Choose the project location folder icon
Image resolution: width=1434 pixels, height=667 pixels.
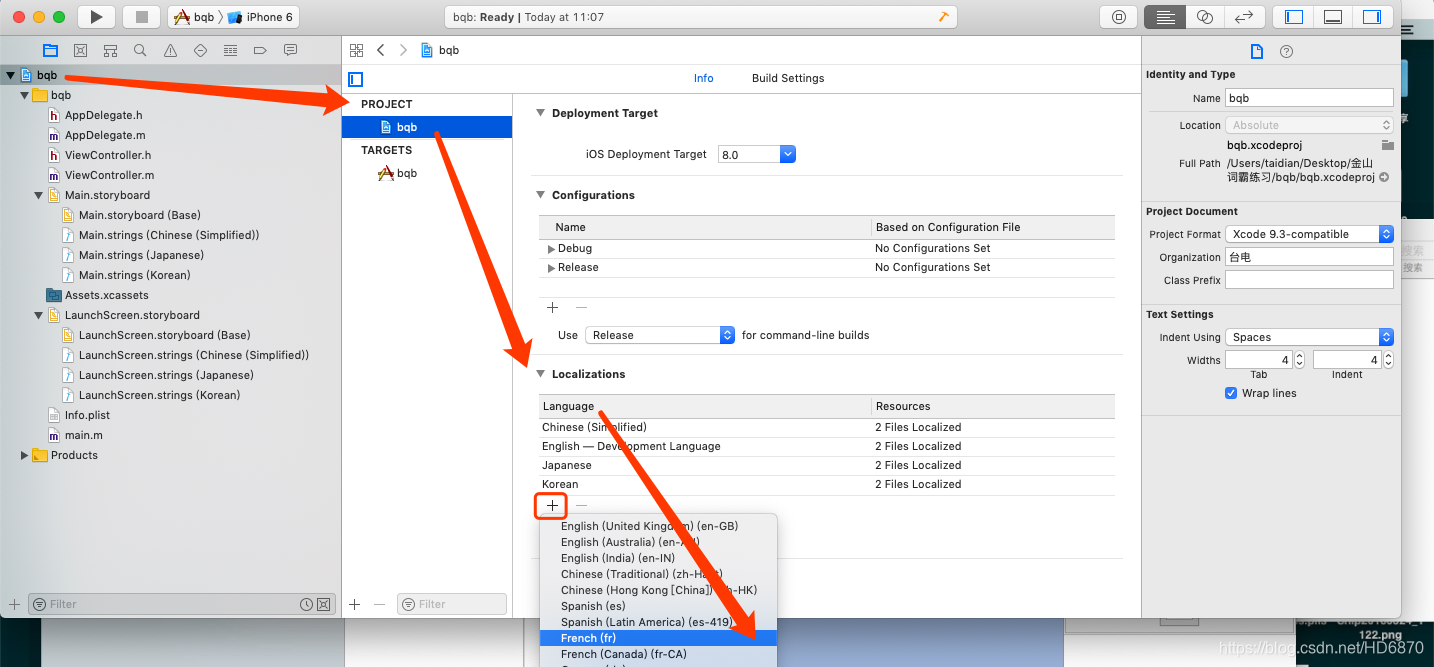pos(1387,145)
